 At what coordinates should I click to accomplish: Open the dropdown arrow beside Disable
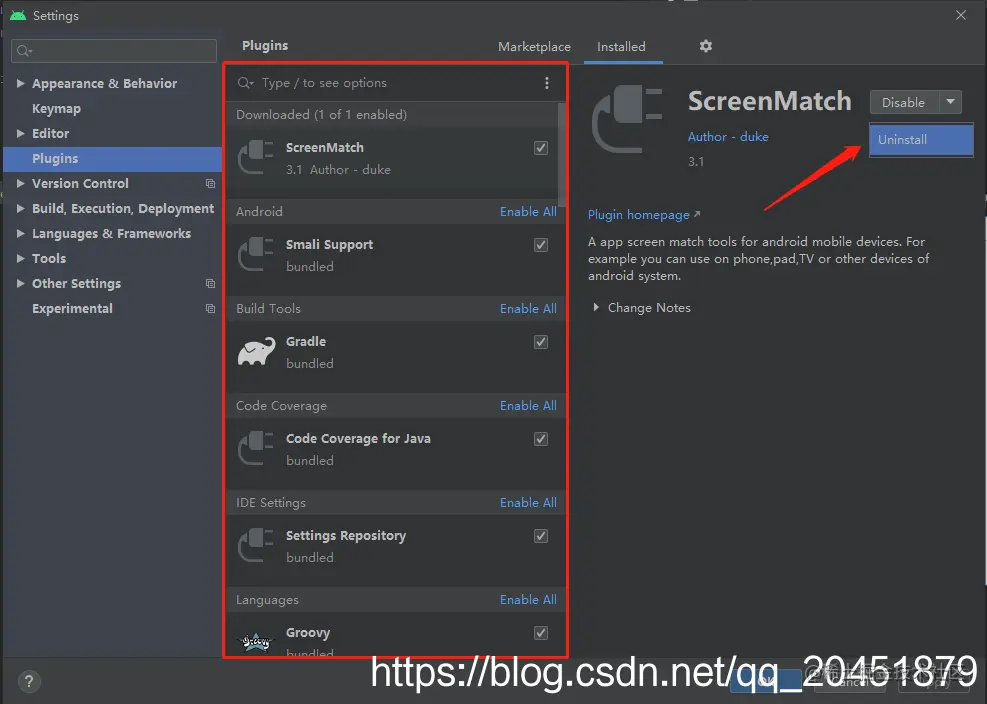[x=950, y=102]
